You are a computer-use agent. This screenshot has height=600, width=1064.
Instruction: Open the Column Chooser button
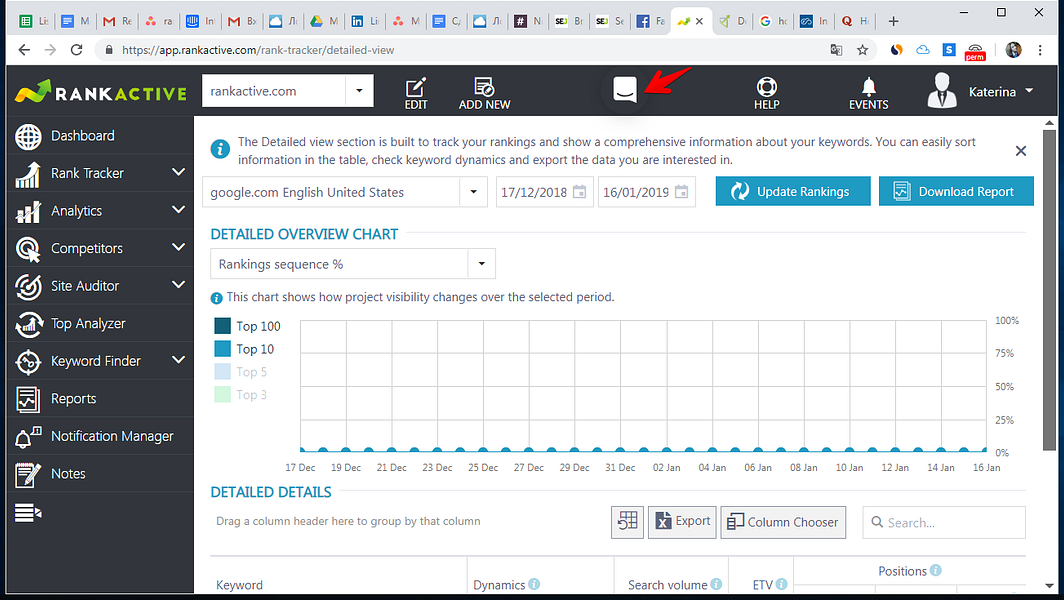(x=783, y=522)
